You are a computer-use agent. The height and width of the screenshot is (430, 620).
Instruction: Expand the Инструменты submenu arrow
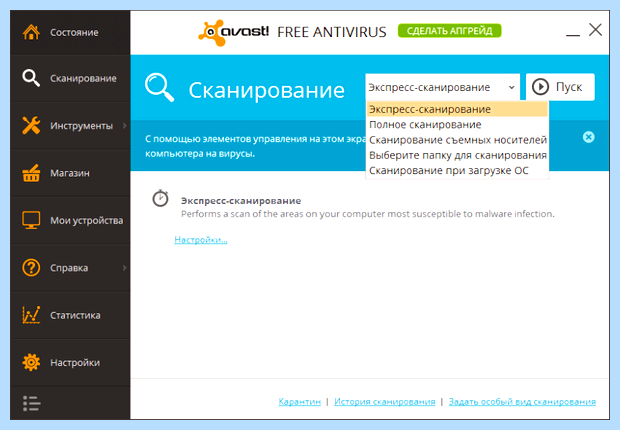point(125,125)
